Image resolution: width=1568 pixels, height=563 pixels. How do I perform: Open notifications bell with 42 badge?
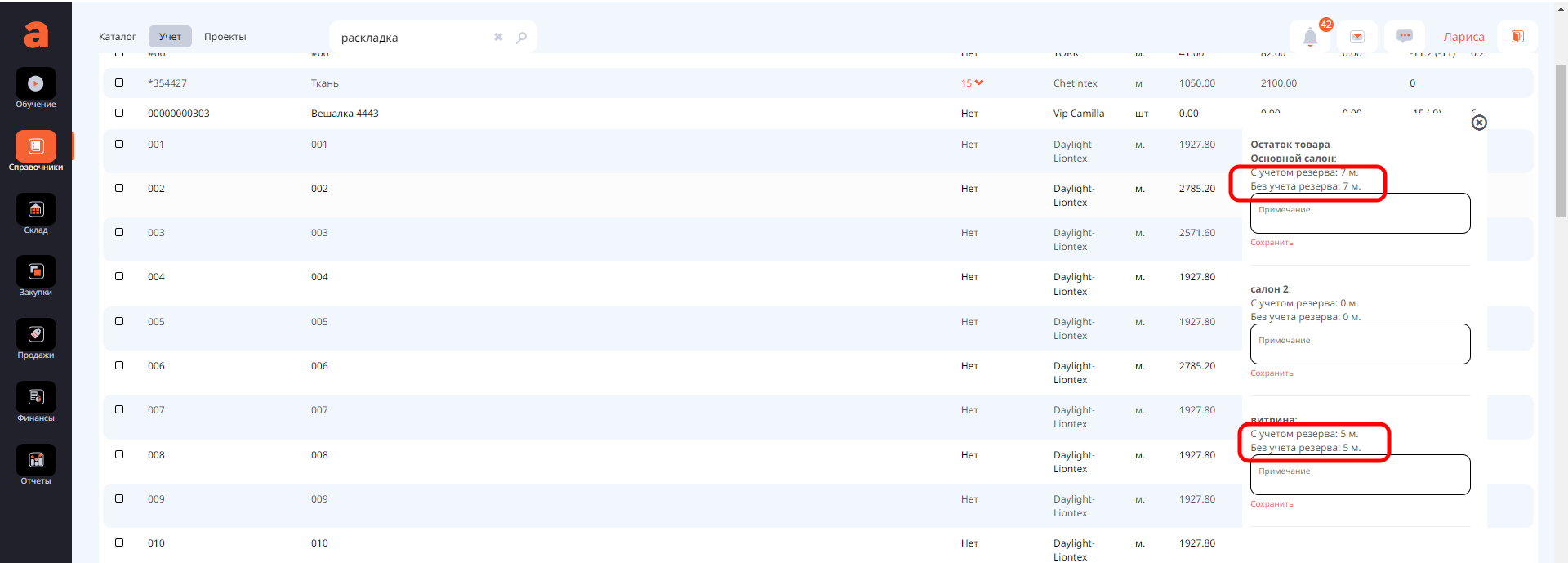[1310, 37]
